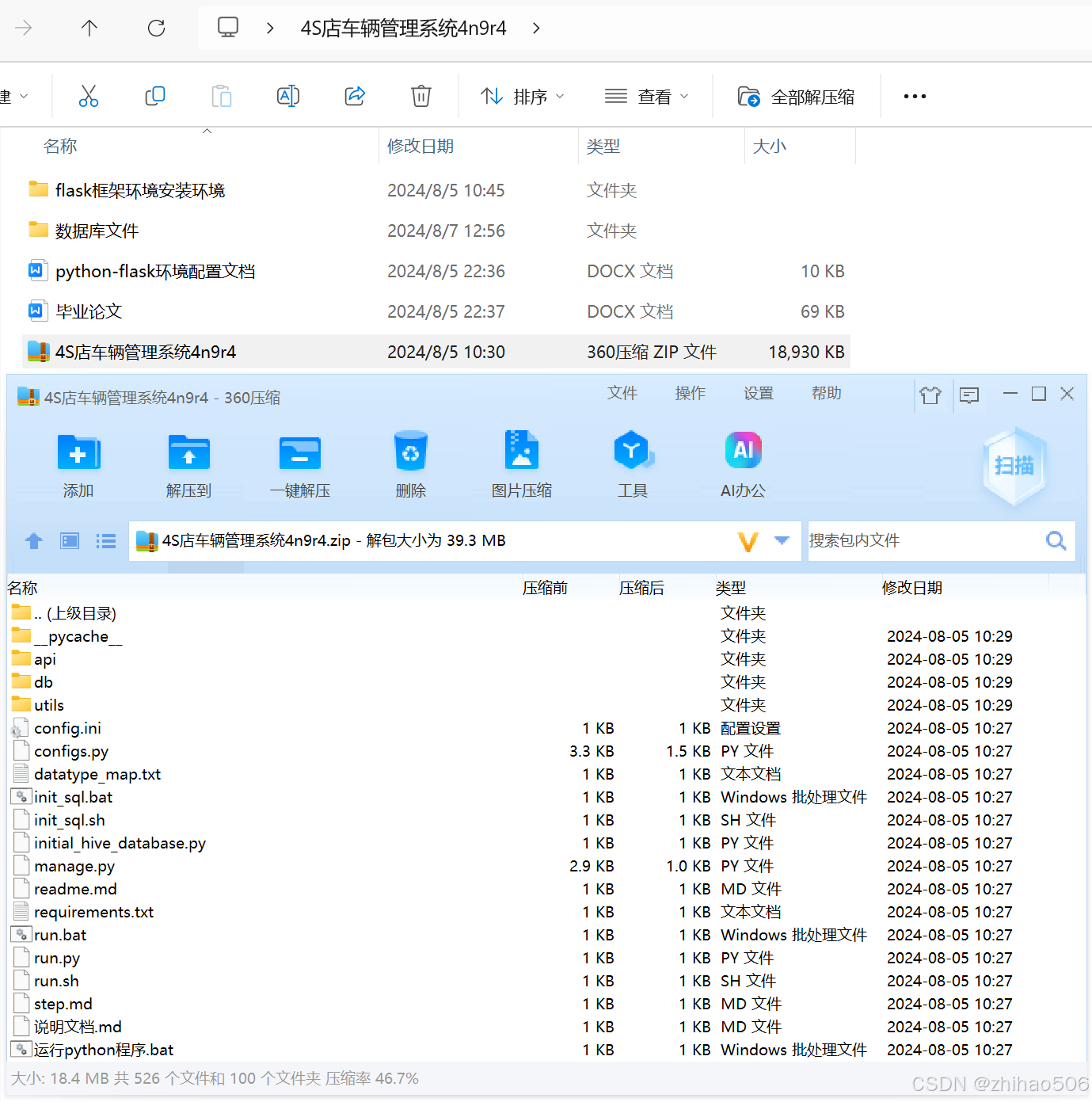Start 一键解压 one-click extraction

[299, 464]
